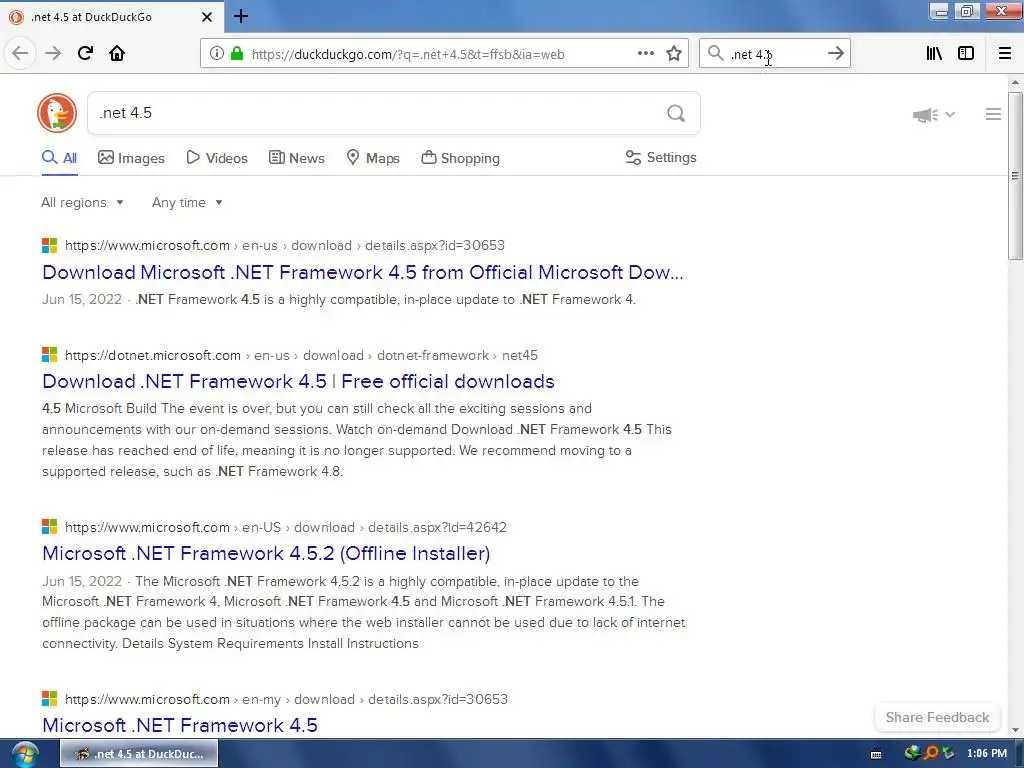Click dotnet.microsoft.com net45 URL breadcrumb
The image size is (1024, 768).
tap(301, 355)
